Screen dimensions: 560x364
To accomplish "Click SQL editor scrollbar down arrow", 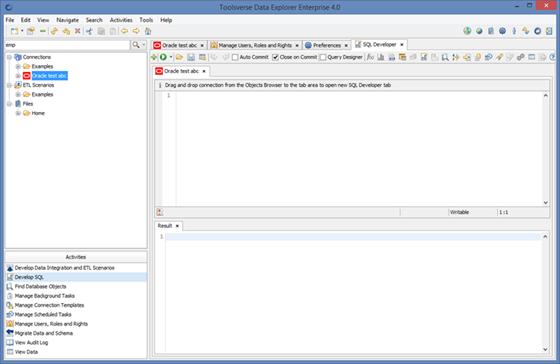I will click(545, 203).
